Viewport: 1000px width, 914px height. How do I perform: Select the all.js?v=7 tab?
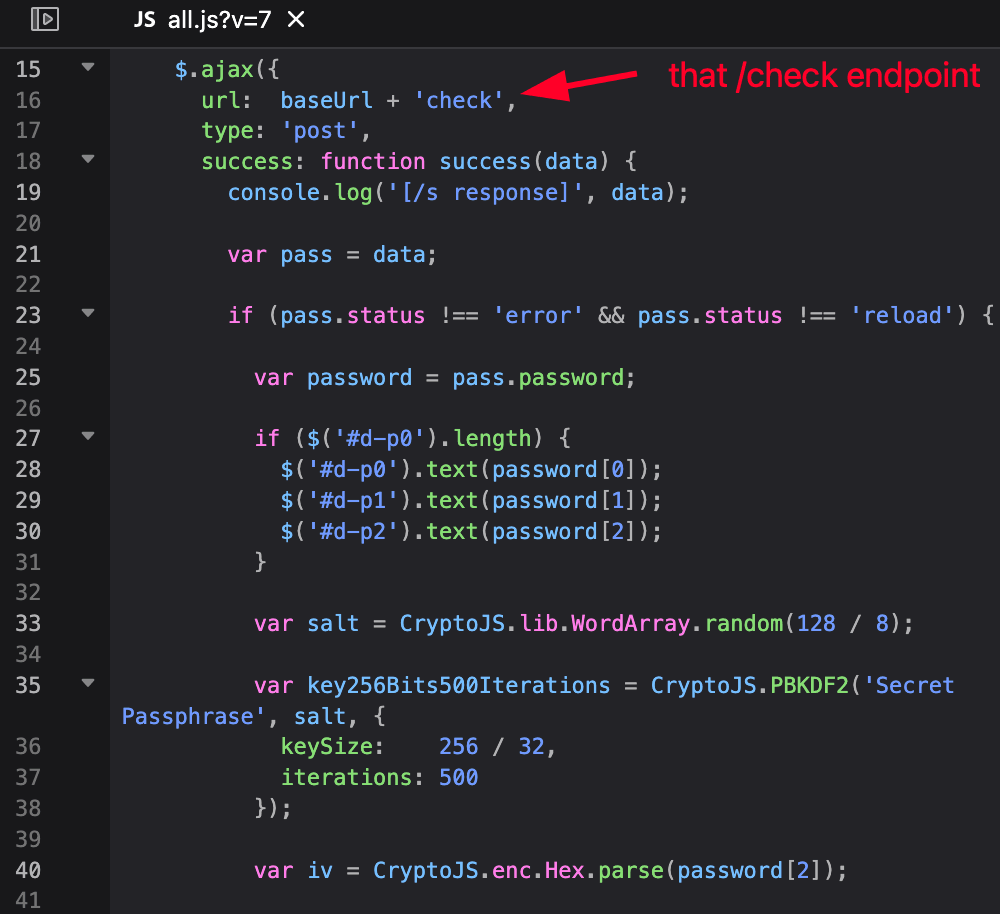pyautogui.click(x=218, y=20)
